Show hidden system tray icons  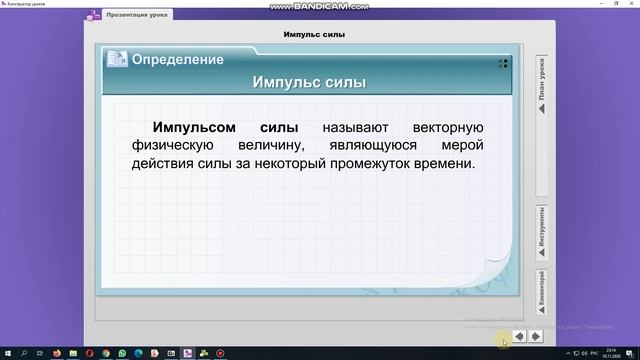pos(568,353)
